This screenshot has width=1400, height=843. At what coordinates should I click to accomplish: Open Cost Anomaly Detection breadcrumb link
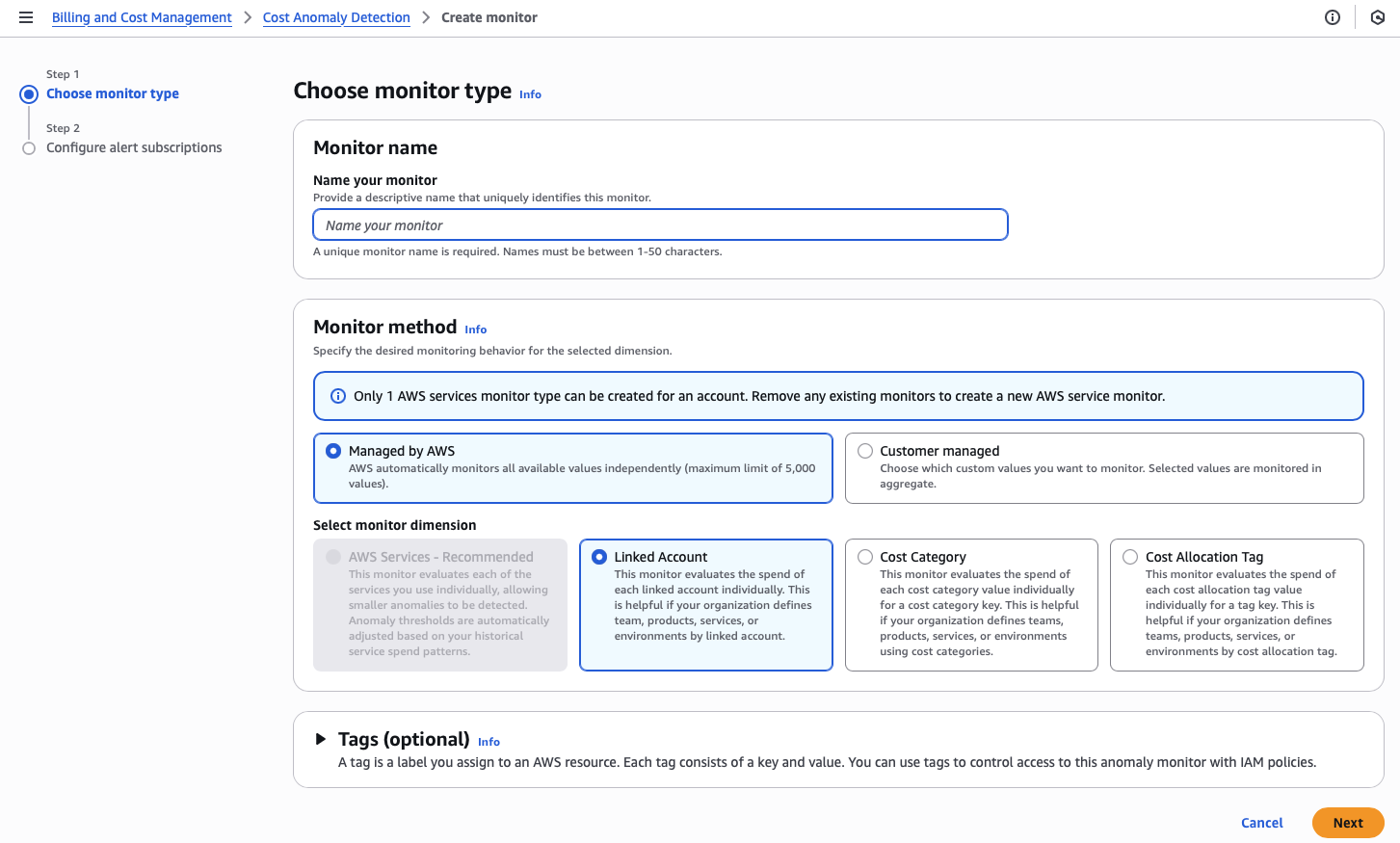coord(336,17)
